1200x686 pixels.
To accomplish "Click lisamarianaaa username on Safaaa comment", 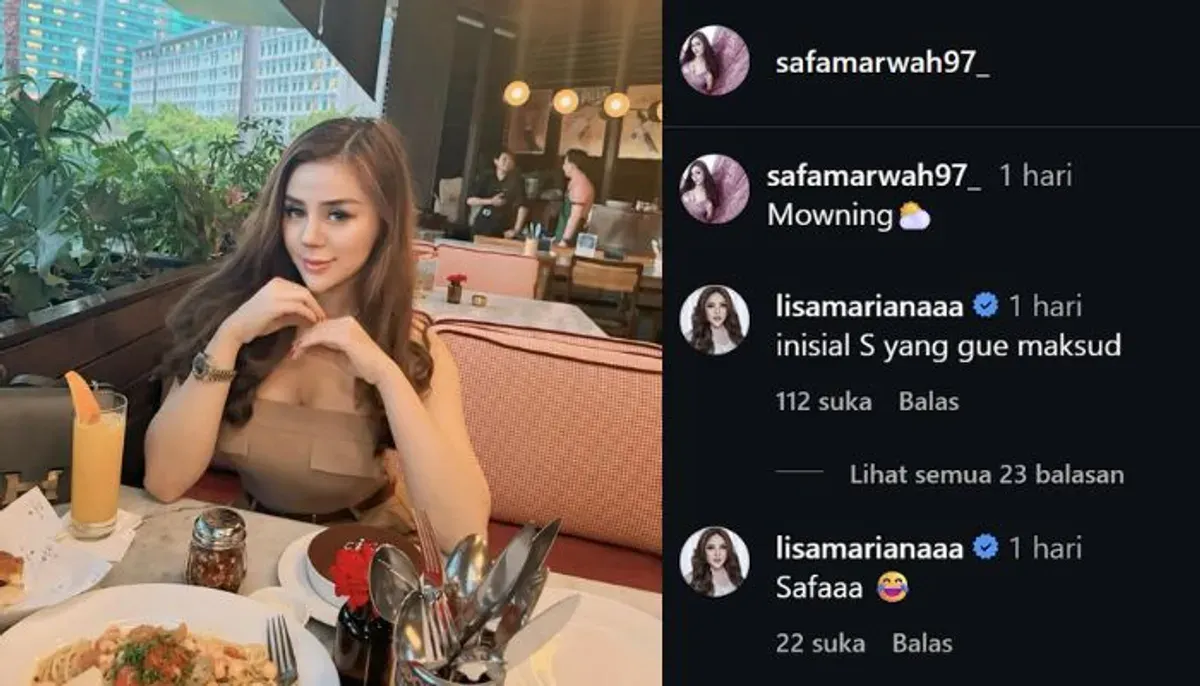I will pos(869,548).
